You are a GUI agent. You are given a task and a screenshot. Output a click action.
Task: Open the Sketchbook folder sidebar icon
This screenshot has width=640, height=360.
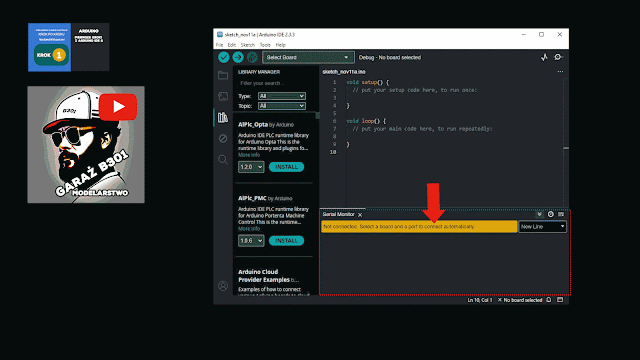[223, 76]
